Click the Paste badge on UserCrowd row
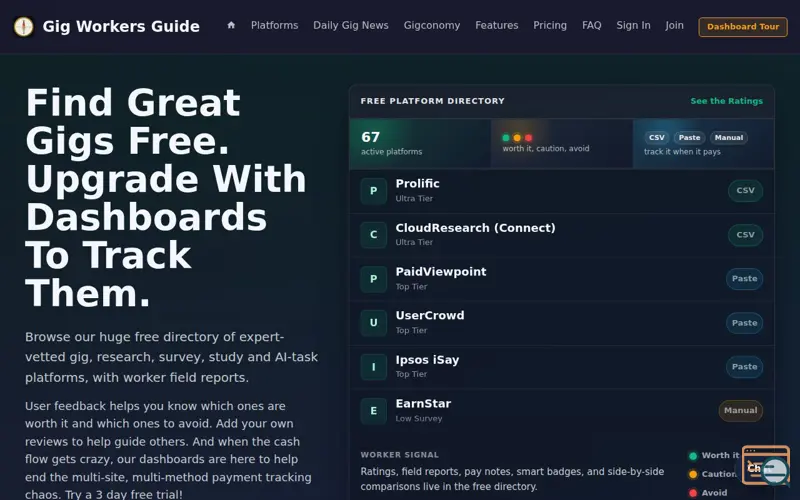 point(744,323)
